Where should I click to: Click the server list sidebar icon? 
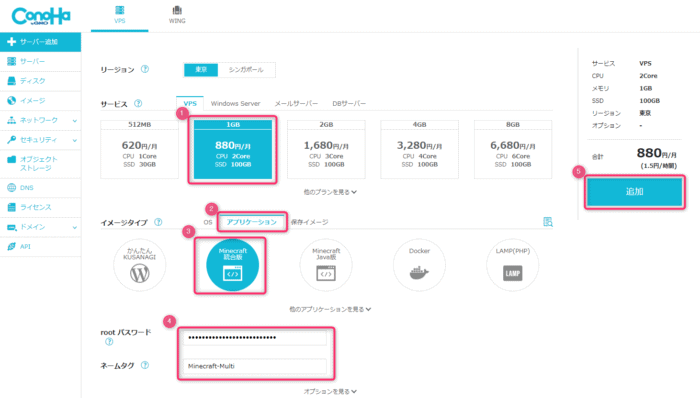[12, 61]
